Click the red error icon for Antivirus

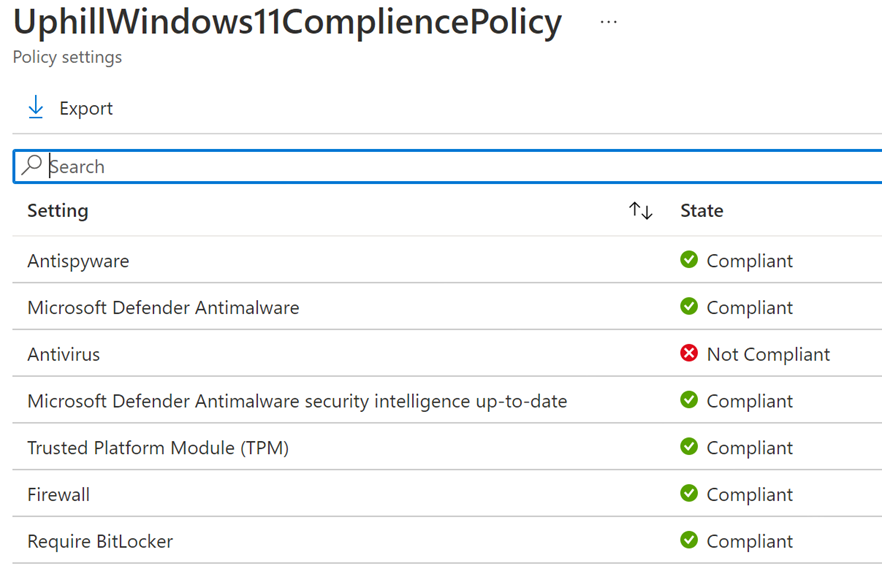(689, 354)
